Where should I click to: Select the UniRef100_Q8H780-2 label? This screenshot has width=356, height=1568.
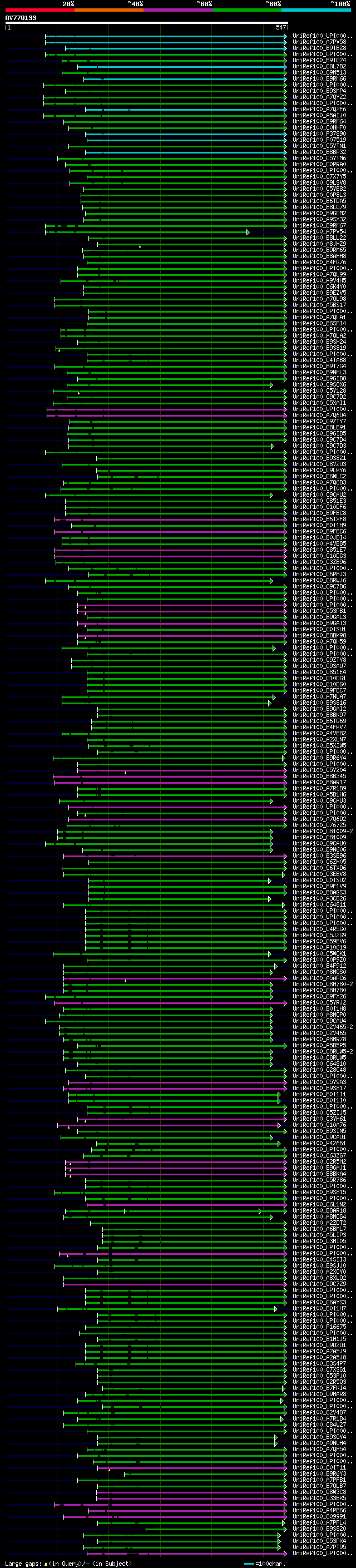323,983
